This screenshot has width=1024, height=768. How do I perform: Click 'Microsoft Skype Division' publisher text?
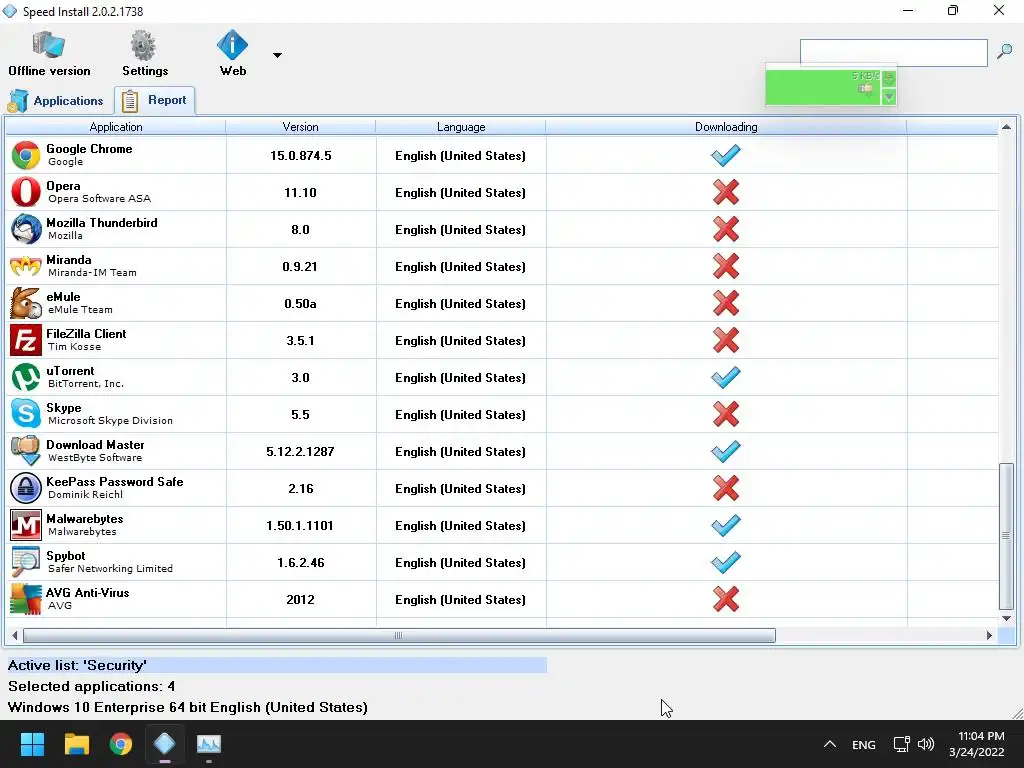click(110, 421)
